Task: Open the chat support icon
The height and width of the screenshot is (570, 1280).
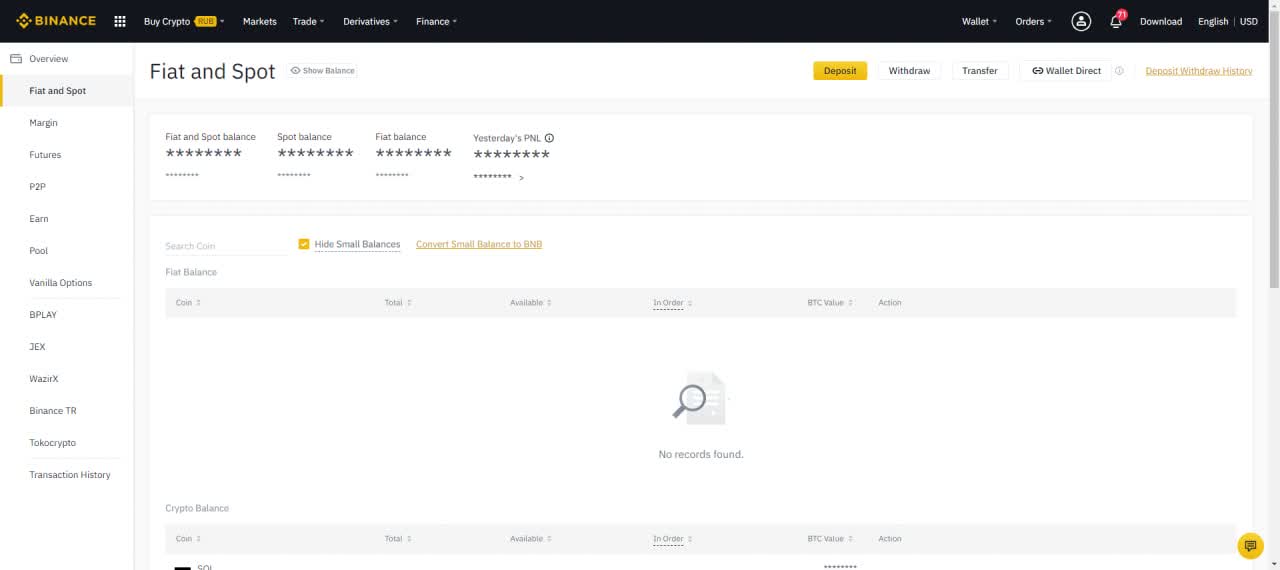Action: point(1250,546)
